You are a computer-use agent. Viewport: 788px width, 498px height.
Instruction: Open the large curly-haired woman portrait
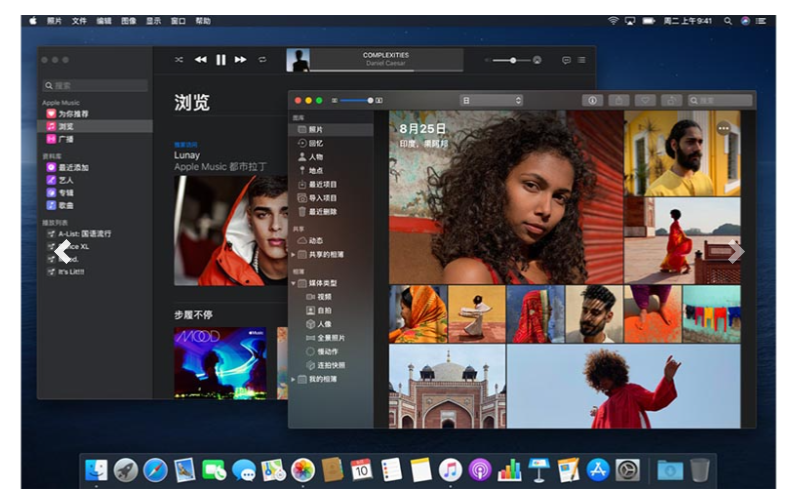[x=506, y=197]
